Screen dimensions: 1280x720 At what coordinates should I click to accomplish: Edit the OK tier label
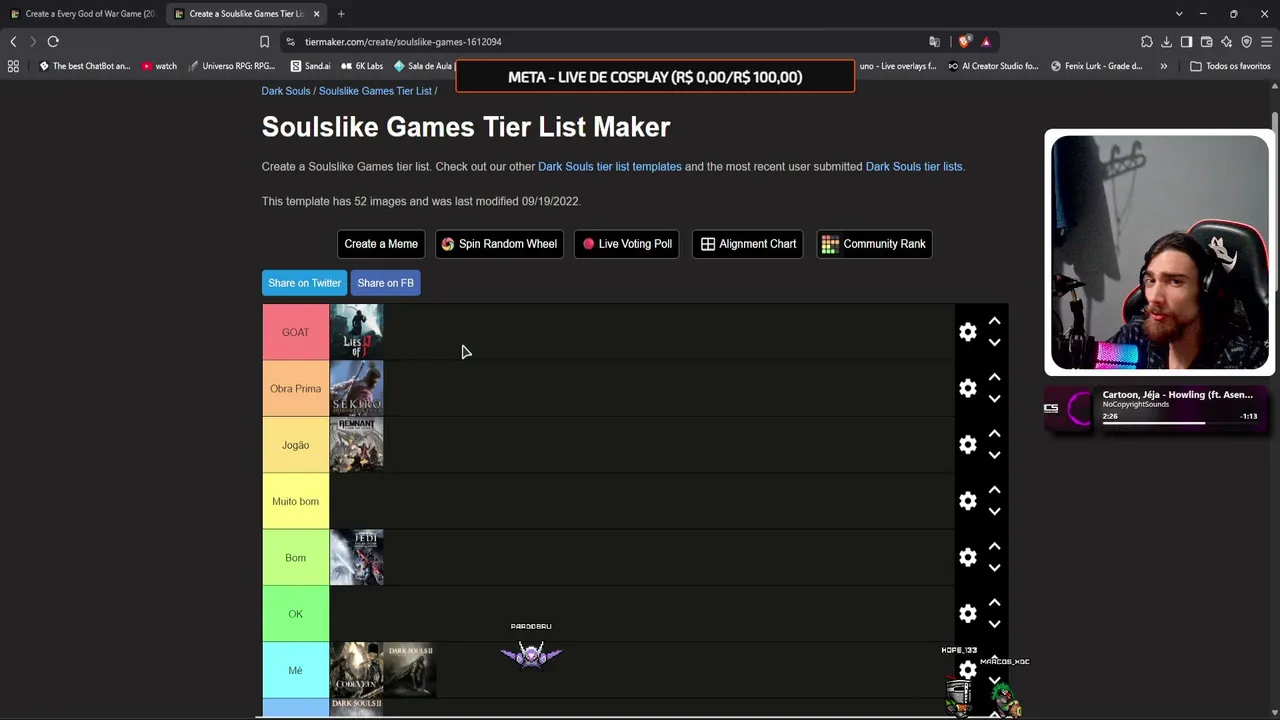coord(295,614)
